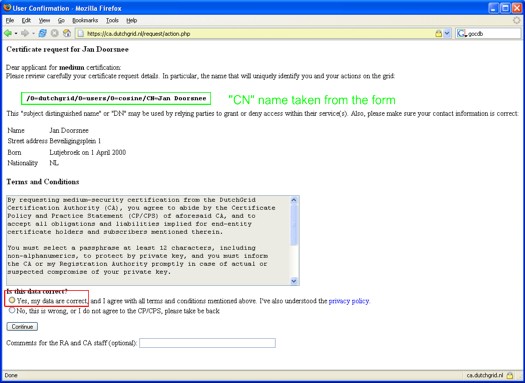Click the address bar URL field
Viewport: 525px width, 383px height.
tap(254, 33)
